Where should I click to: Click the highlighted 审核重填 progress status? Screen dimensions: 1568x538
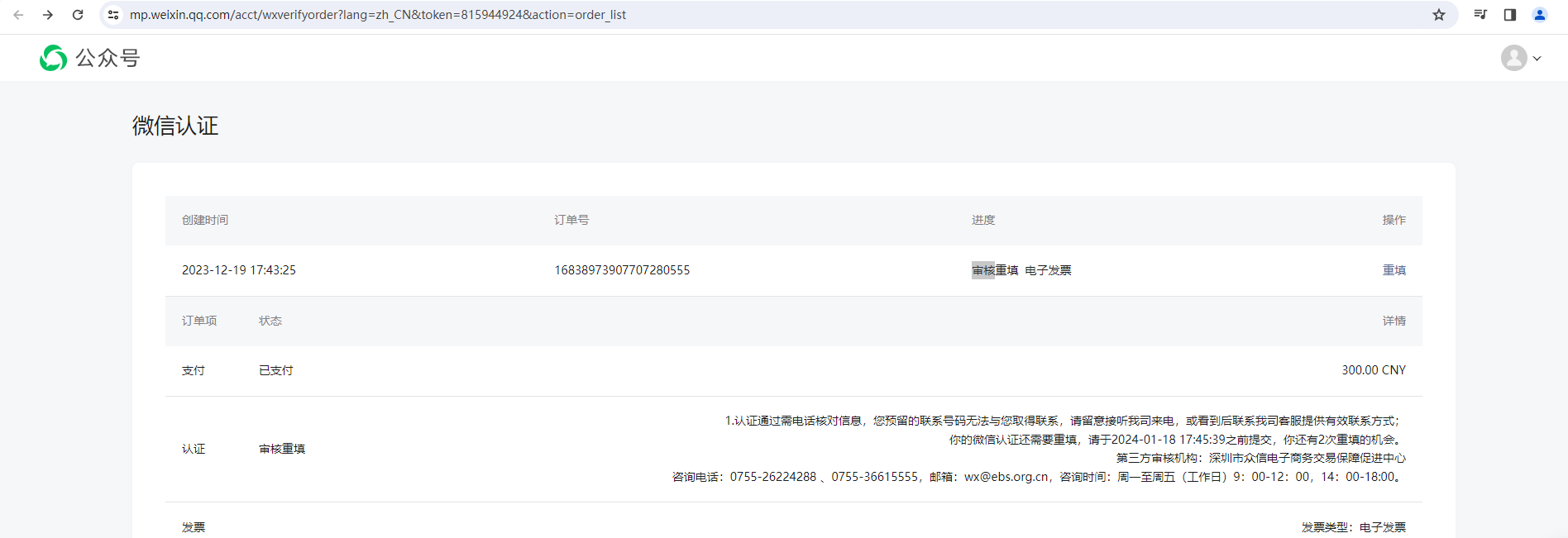tap(995, 270)
